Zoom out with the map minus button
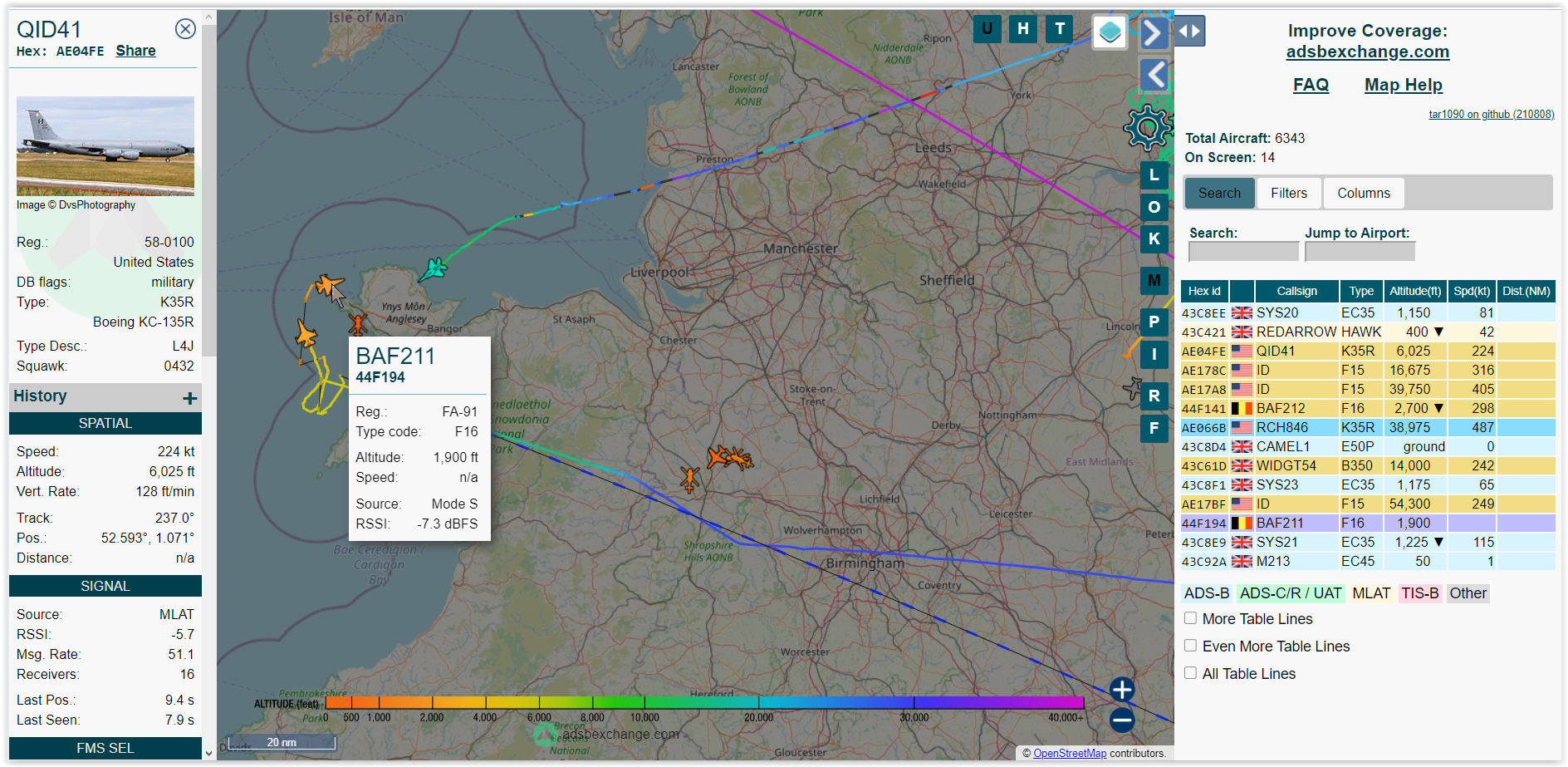The width and height of the screenshot is (1568, 767). 1121,720
